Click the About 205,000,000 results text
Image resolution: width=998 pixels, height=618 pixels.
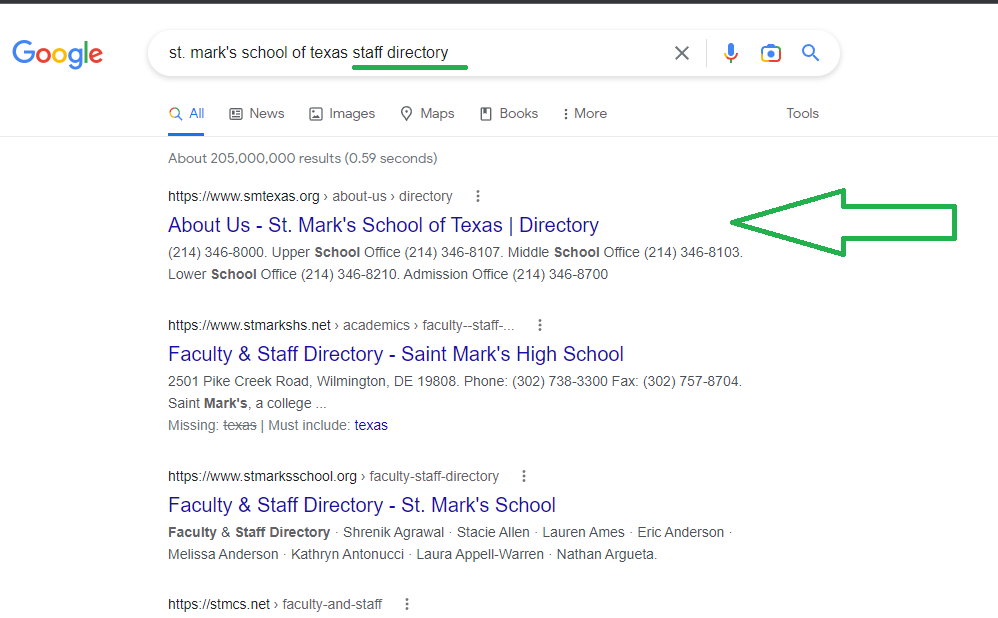tap(302, 158)
